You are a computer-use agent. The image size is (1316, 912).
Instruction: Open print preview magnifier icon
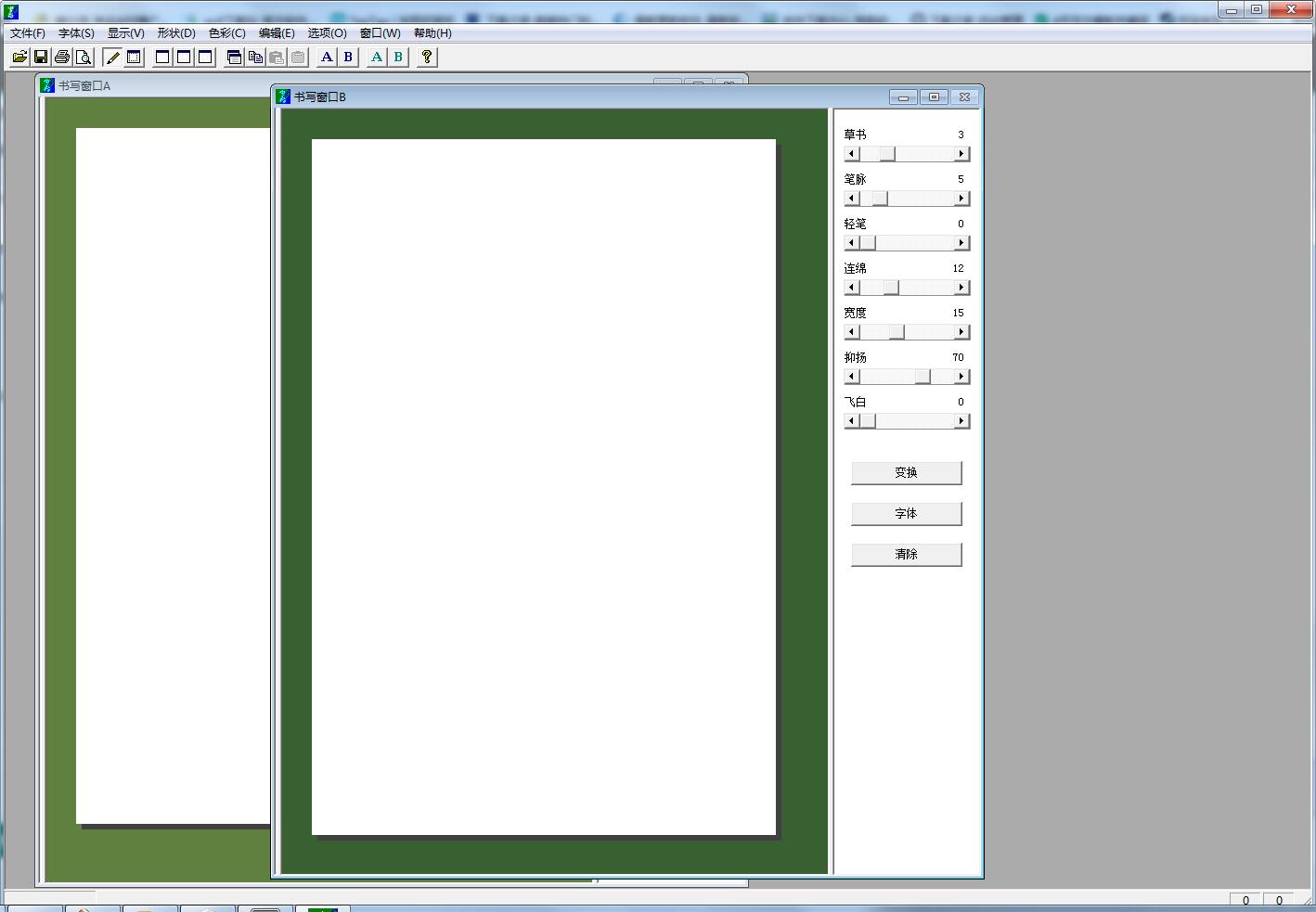pos(84,58)
